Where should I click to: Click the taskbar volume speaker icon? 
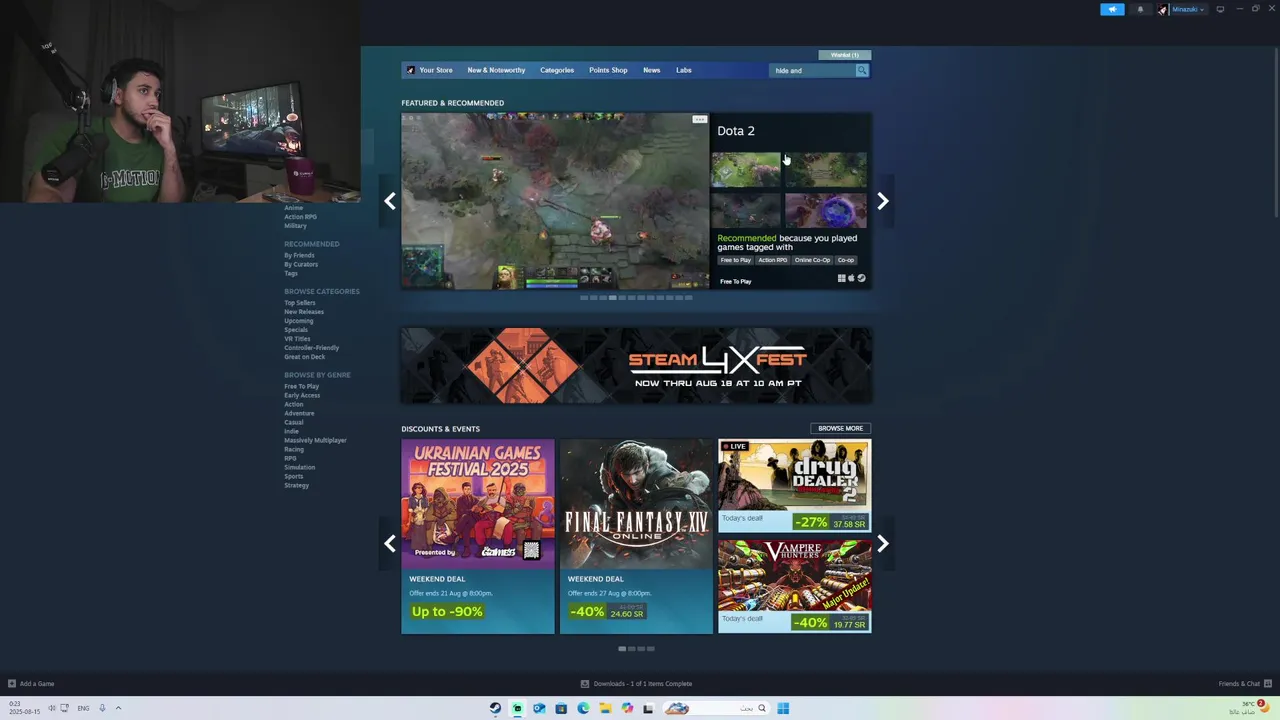point(52,708)
